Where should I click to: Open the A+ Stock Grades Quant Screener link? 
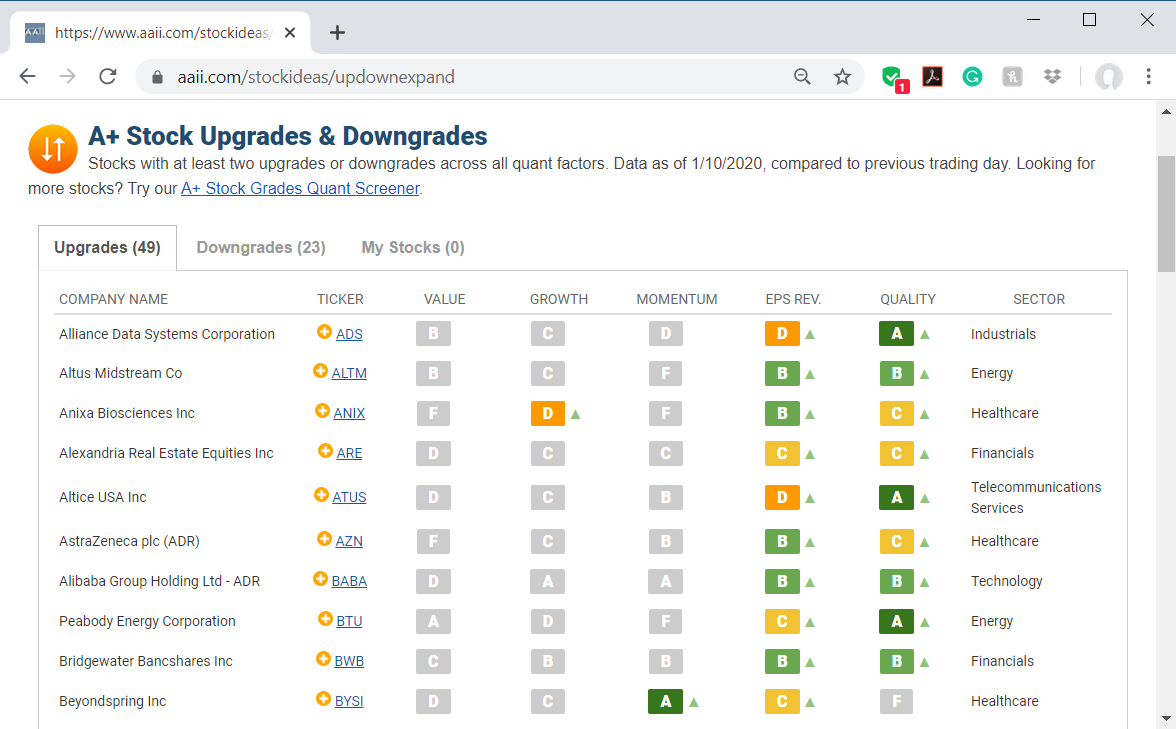click(x=300, y=188)
